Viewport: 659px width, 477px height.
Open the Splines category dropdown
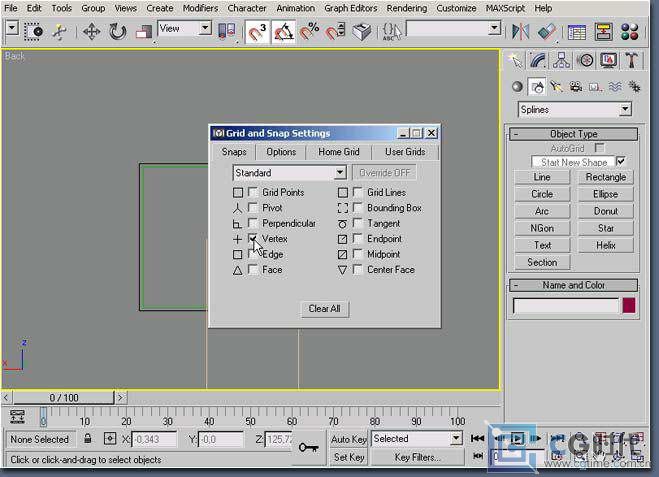click(x=625, y=110)
